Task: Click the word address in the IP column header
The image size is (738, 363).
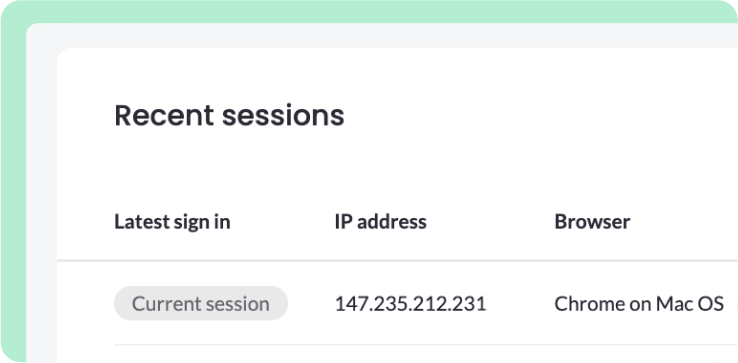Action: (392, 222)
